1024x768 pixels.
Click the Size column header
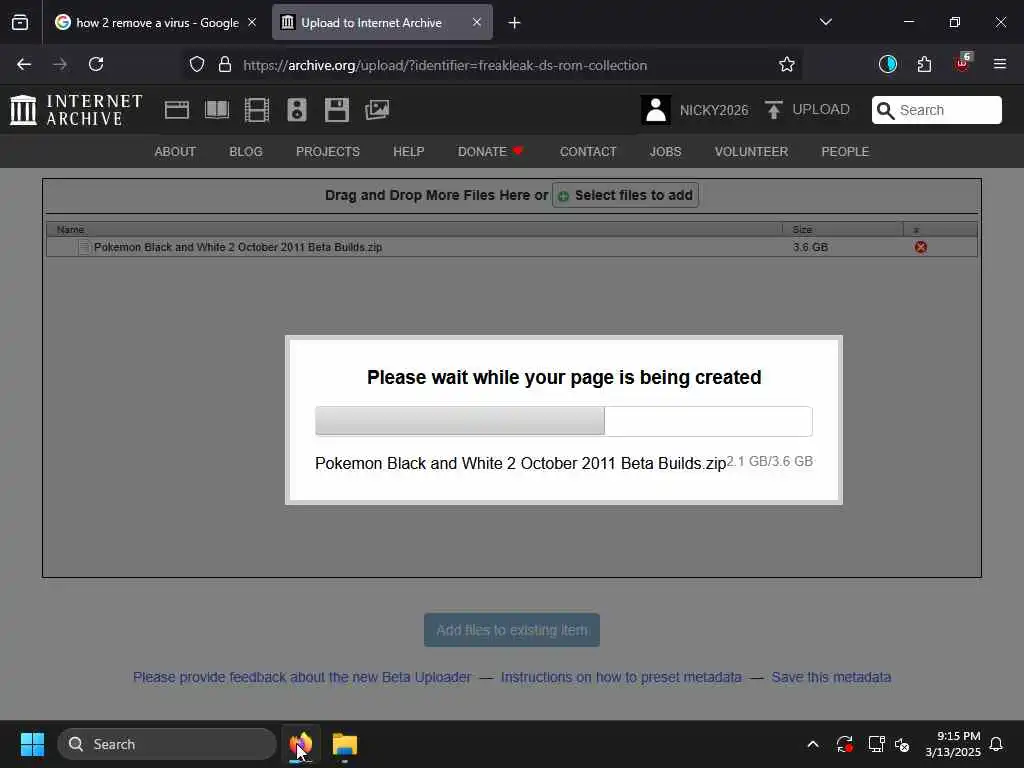[842, 229]
